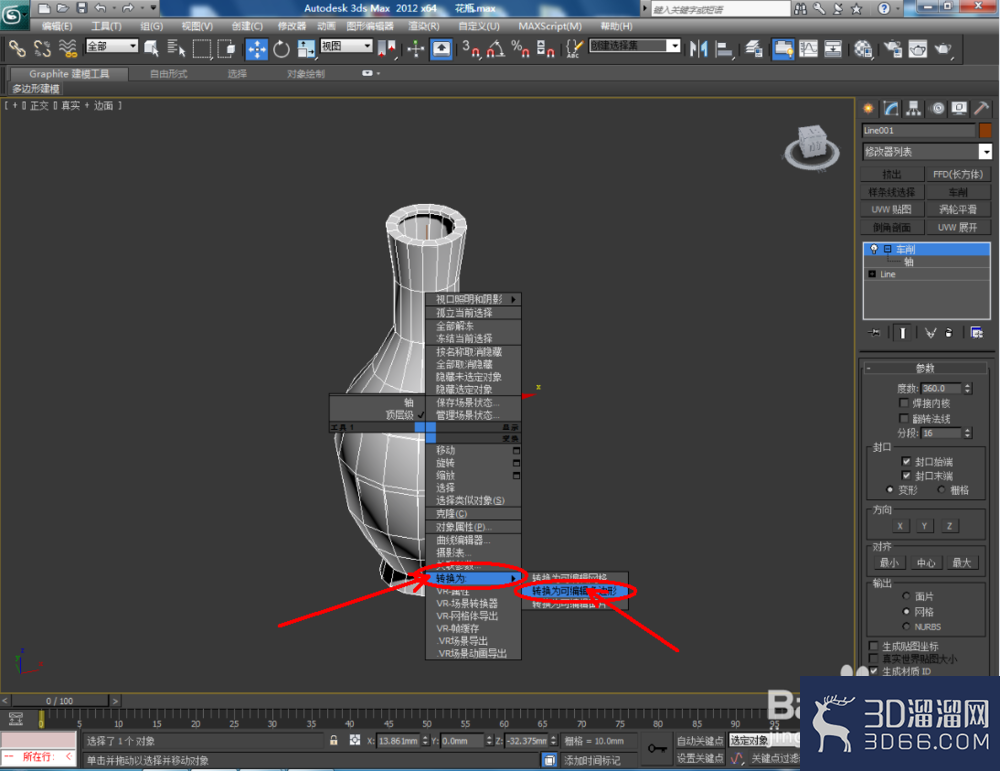This screenshot has height=771, width=1000.
Task: Switch to the Utilities hammer panel tab
Action: pos(982,108)
